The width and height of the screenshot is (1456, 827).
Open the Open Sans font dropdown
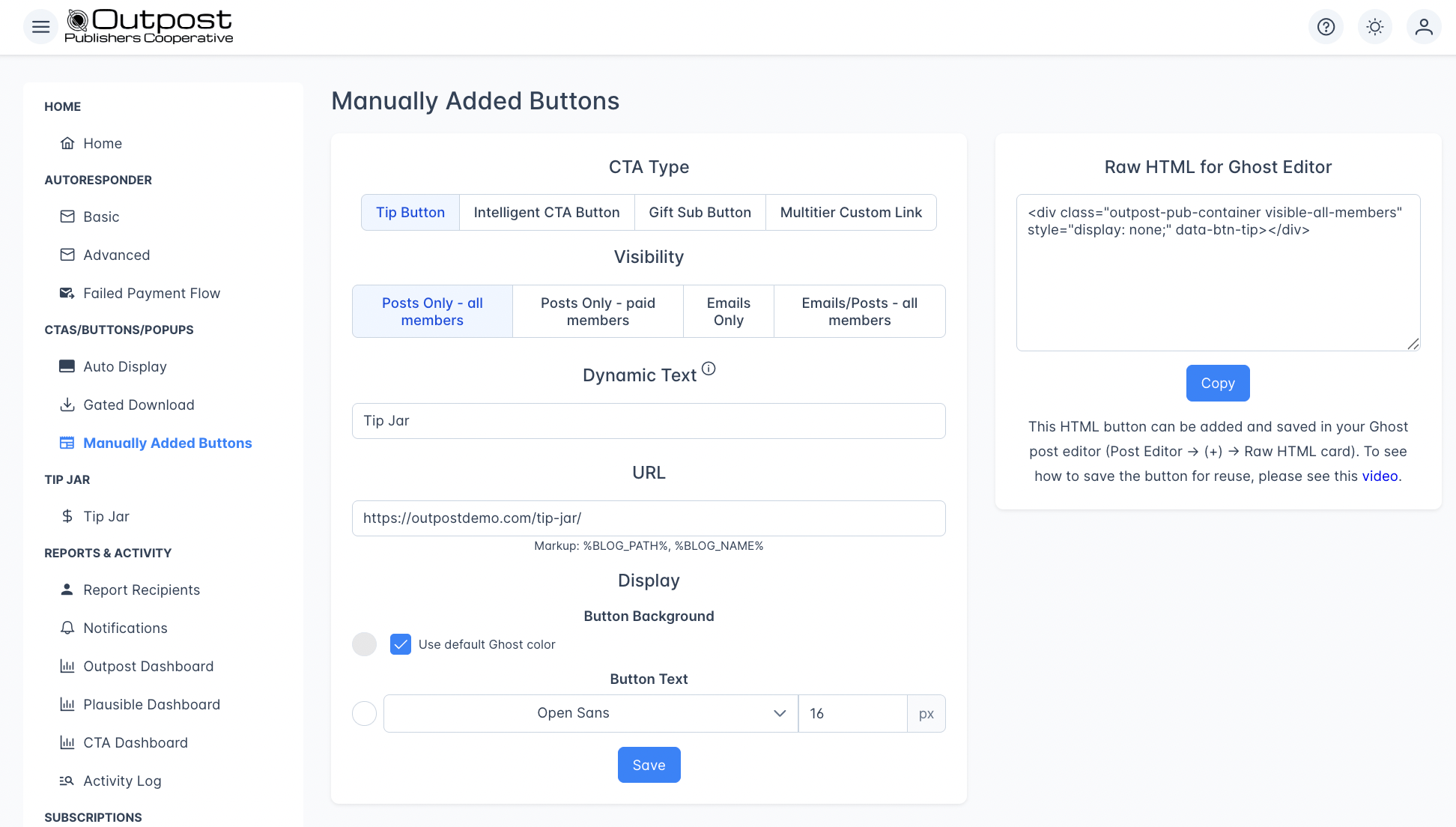[x=591, y=713]
